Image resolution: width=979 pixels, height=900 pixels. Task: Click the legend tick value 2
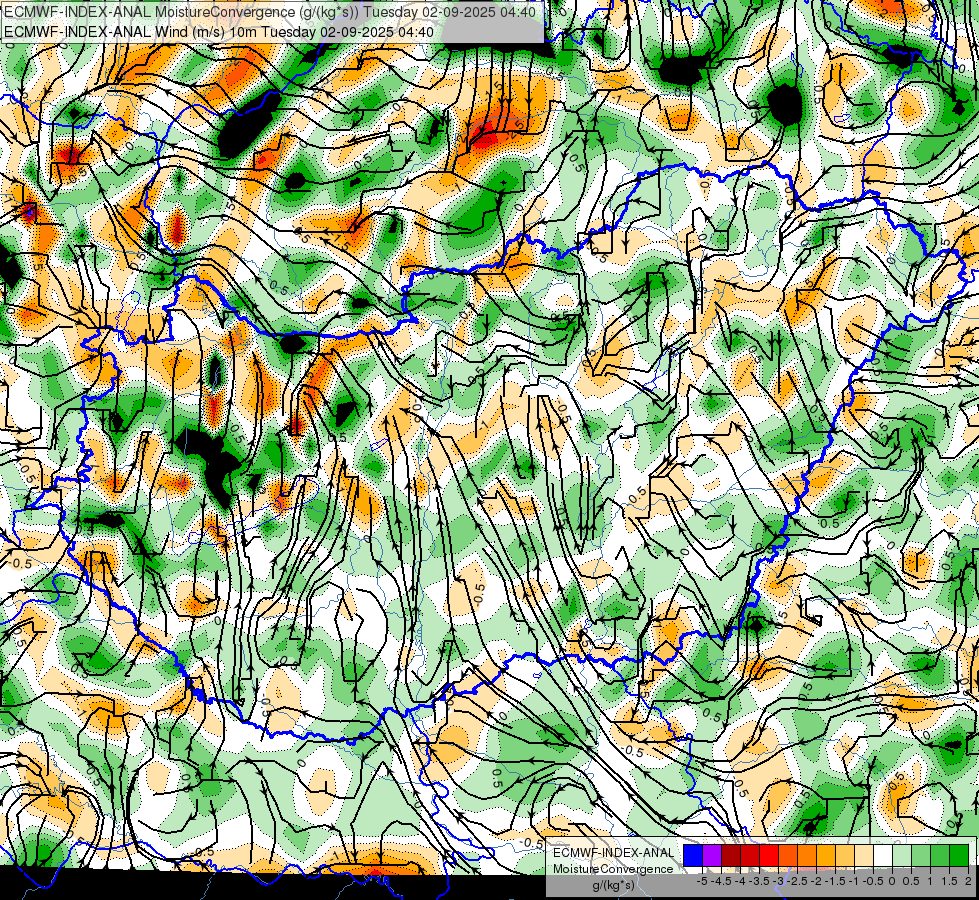(x=968, y=881)
